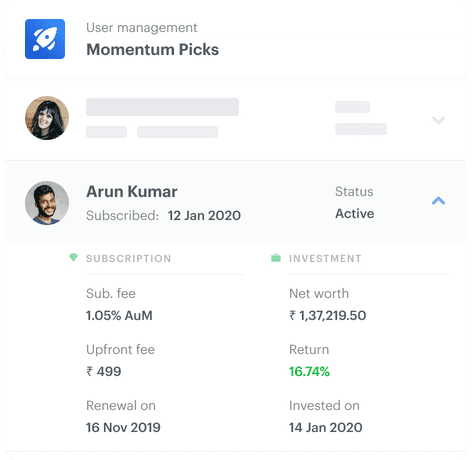472x460 pixels.
Task: Click the User management breadcrumb label
Action: tap(142, 28)
